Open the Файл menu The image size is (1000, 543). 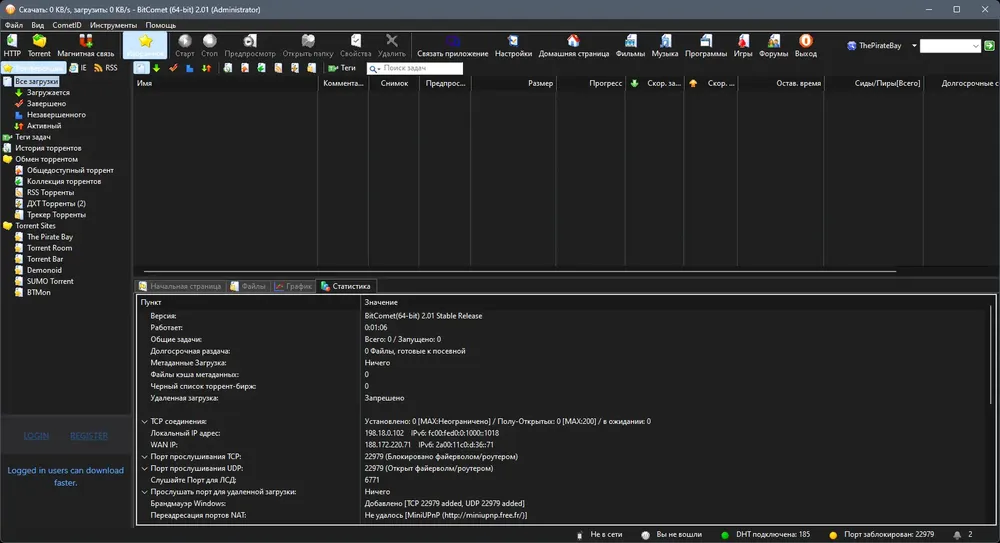tap(13, 26)
